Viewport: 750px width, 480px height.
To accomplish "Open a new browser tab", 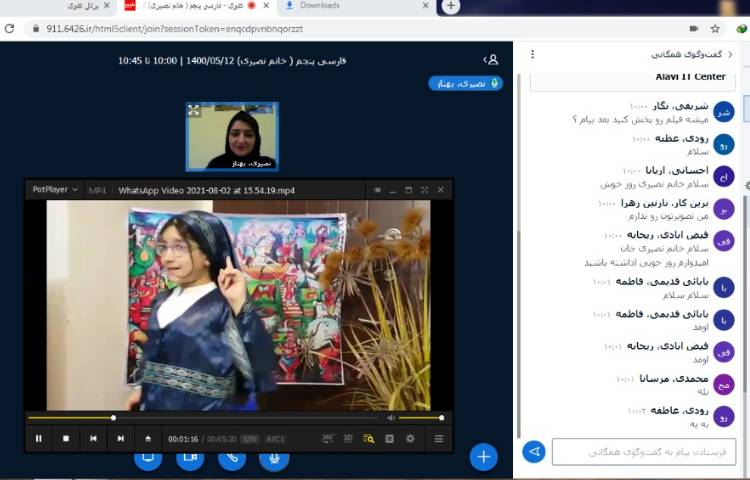I will click(x=451, y=6).
